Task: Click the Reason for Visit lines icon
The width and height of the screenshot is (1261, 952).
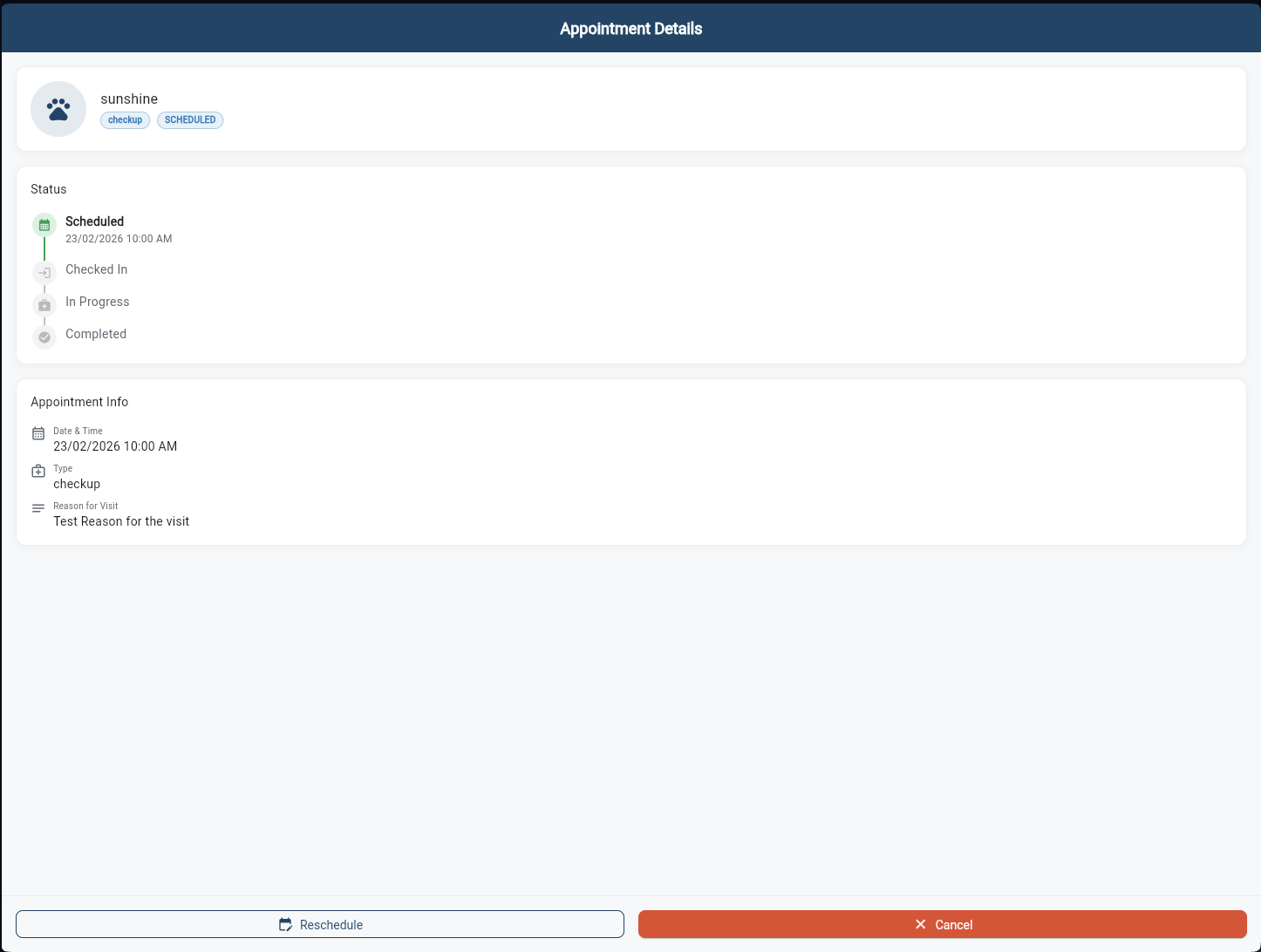Action: [x=38, y=507]
